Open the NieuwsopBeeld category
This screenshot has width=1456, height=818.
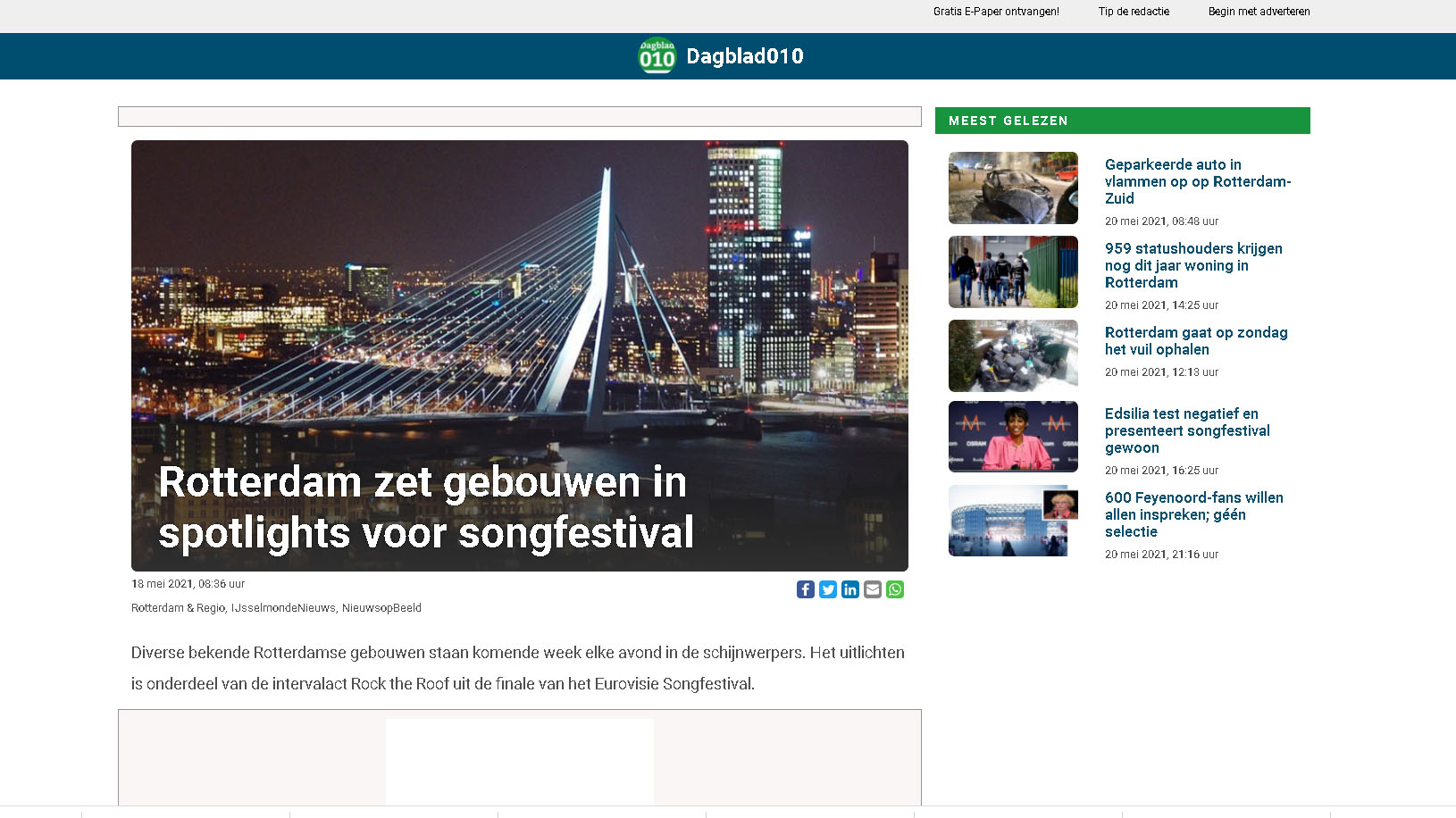coord(381,608)
